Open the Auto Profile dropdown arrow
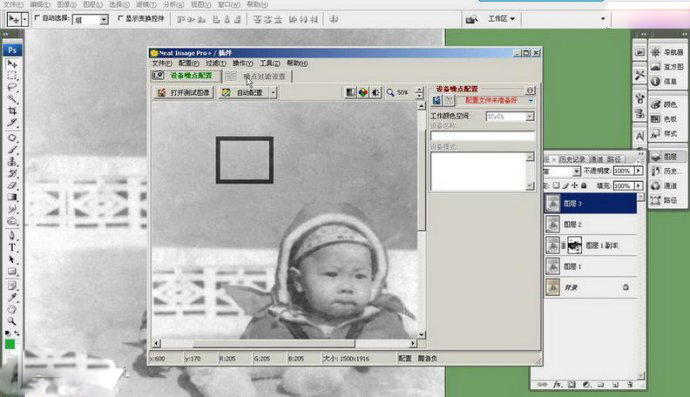 (273, 92)
